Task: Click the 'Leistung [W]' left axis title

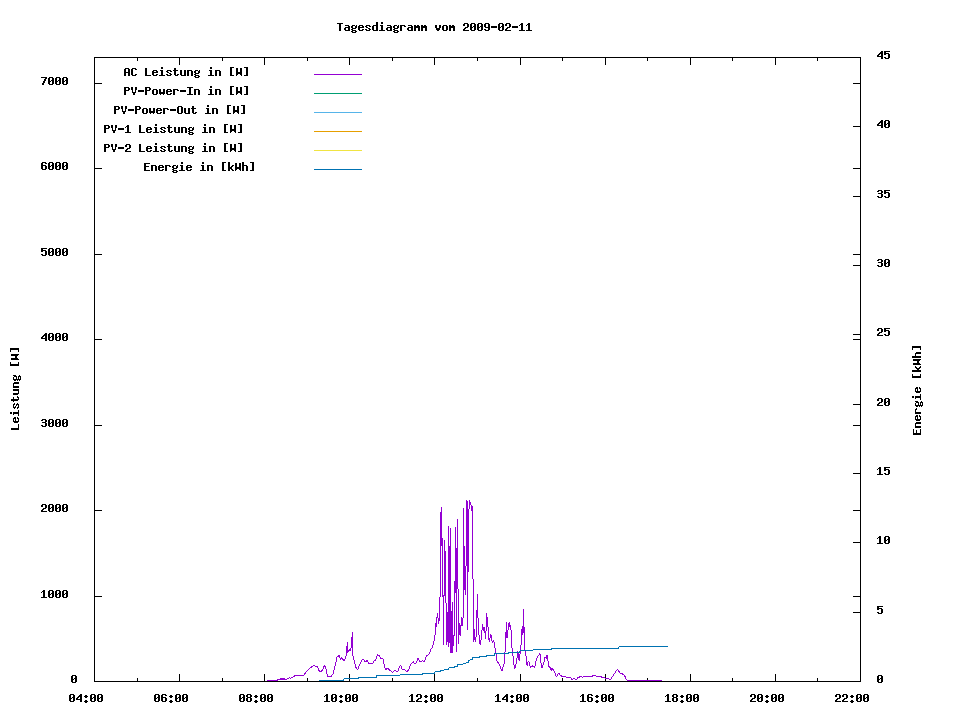Action: (x=15, y=389)
